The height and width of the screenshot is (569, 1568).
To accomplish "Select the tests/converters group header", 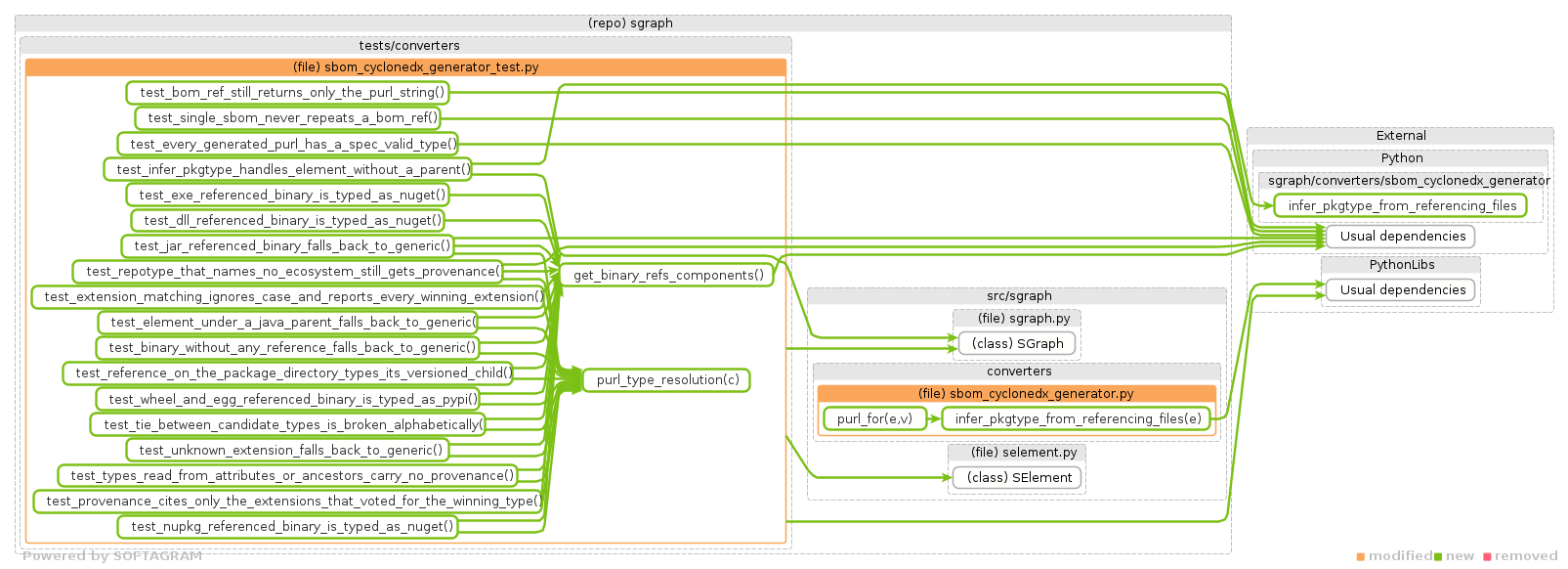I will (405, 45).
